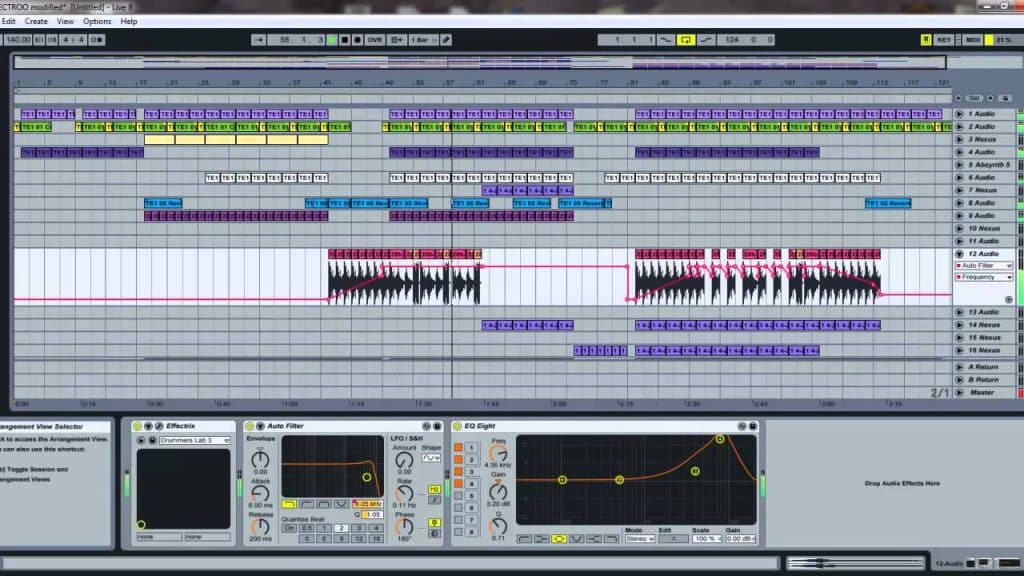Screen dimensions: 1024x576
Task: Click Auto Filter hot-swap preset icon
Action: 426,426
